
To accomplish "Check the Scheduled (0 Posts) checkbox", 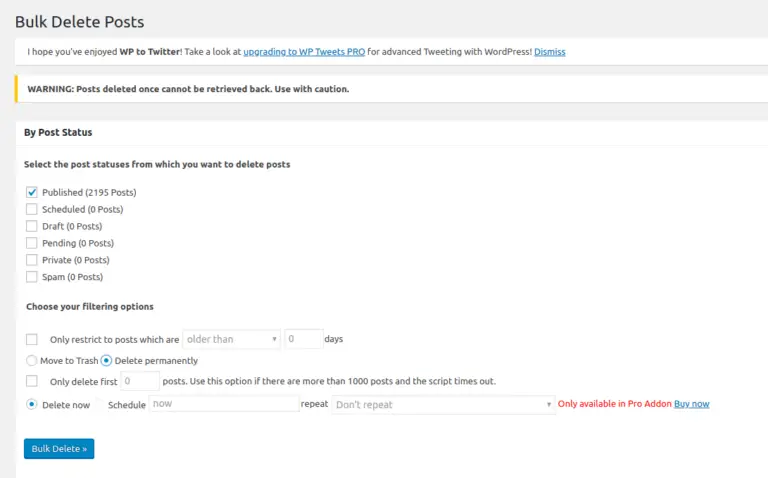I will (32, 209).
